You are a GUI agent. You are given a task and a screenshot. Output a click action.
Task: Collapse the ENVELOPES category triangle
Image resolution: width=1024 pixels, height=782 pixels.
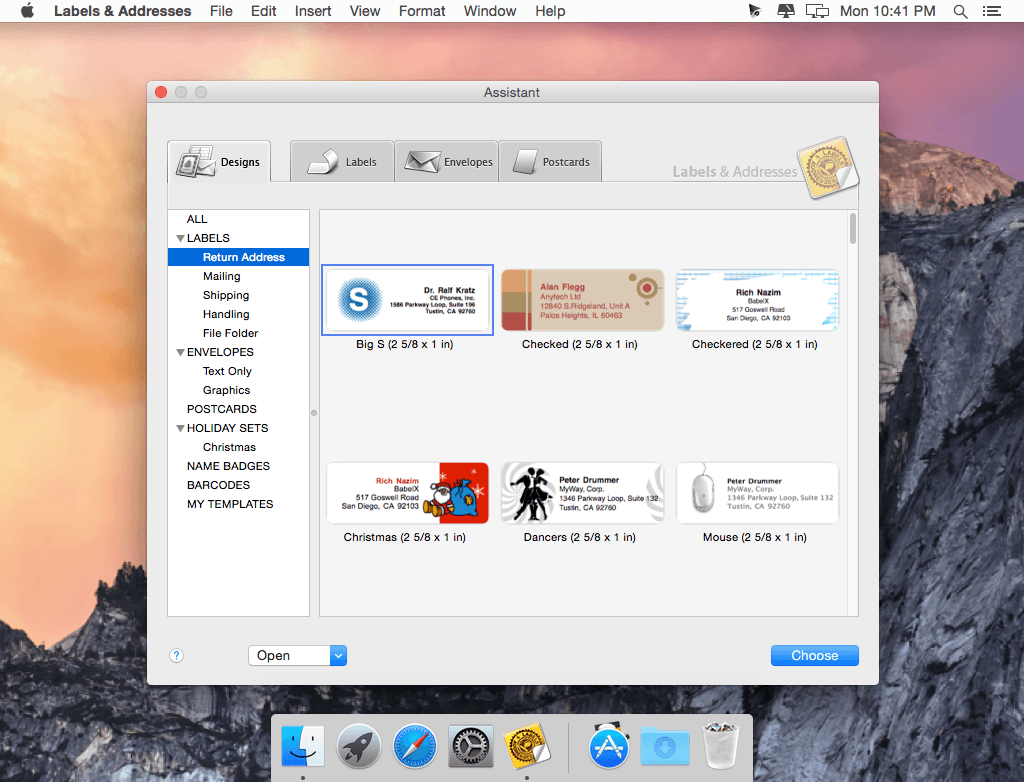point(180,353)
